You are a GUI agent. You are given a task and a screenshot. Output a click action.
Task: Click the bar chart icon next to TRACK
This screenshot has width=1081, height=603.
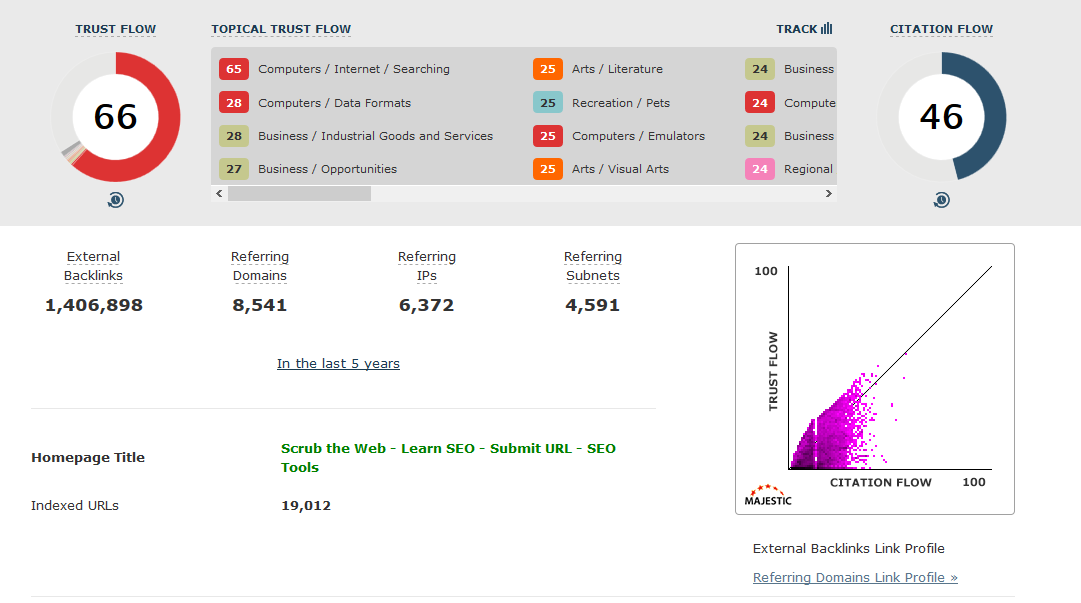(827, 28)
